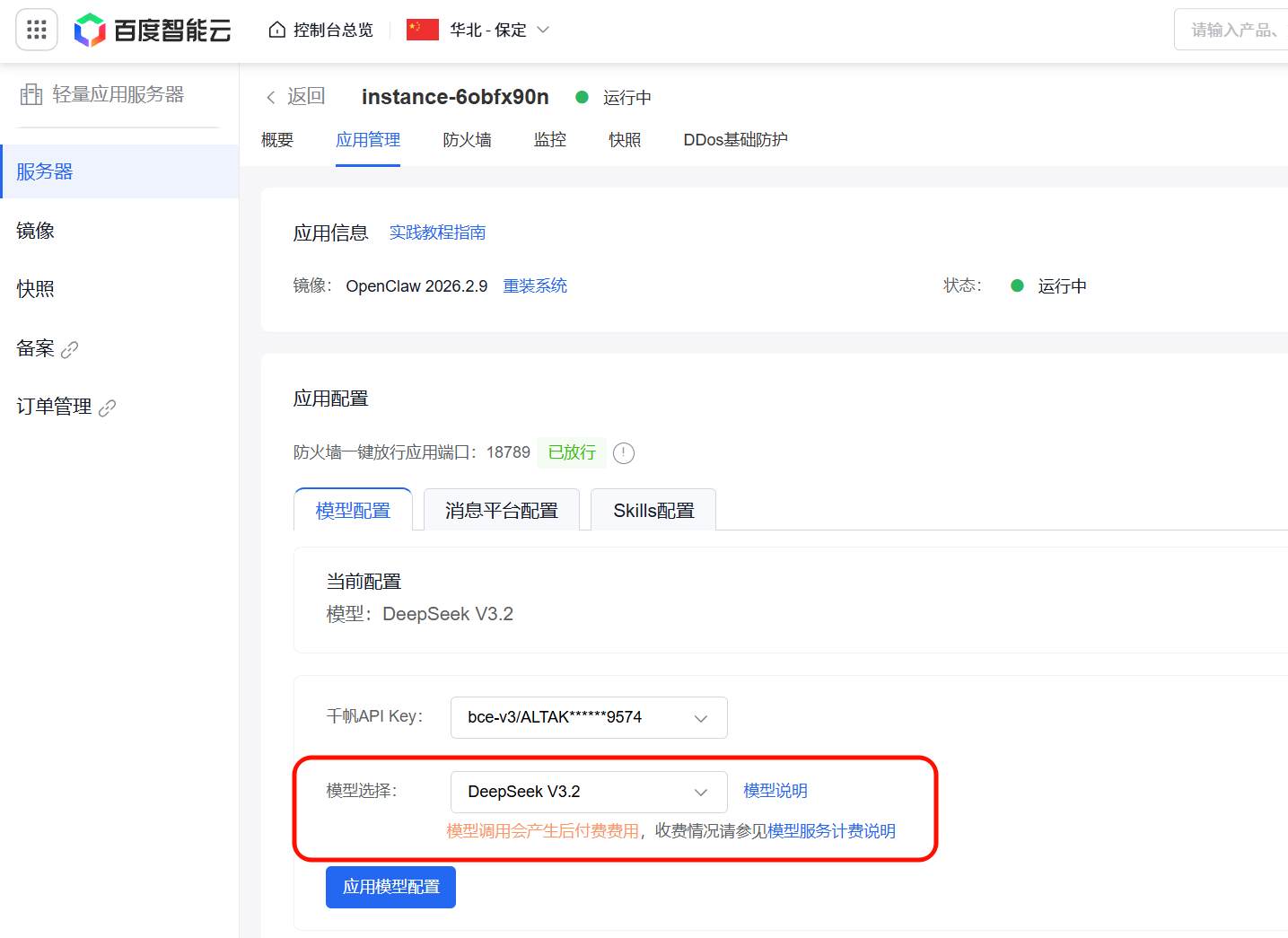Go back using the 返回 arrow

271,97
